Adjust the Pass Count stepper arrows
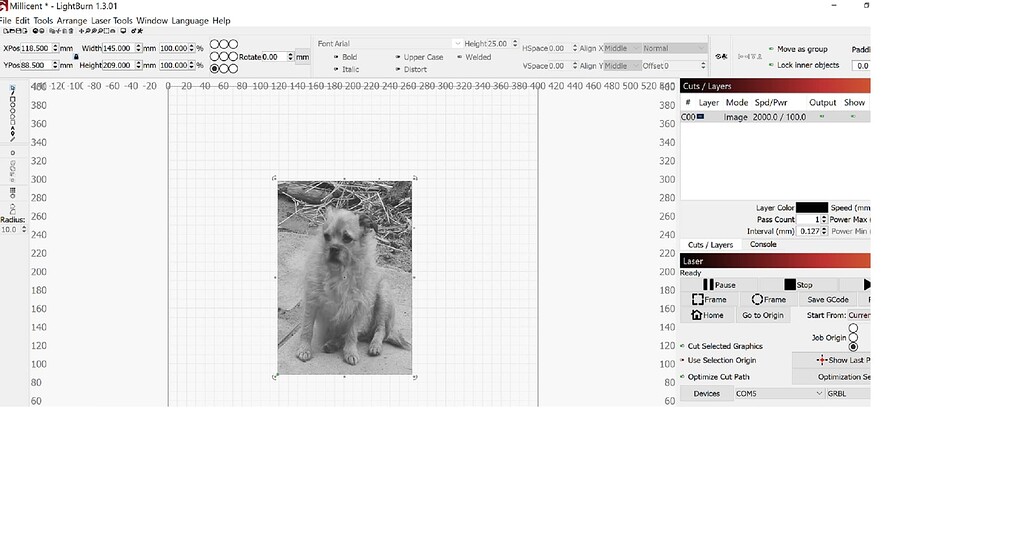Screen dimensions: 1024x545 (x=824, y=219)
